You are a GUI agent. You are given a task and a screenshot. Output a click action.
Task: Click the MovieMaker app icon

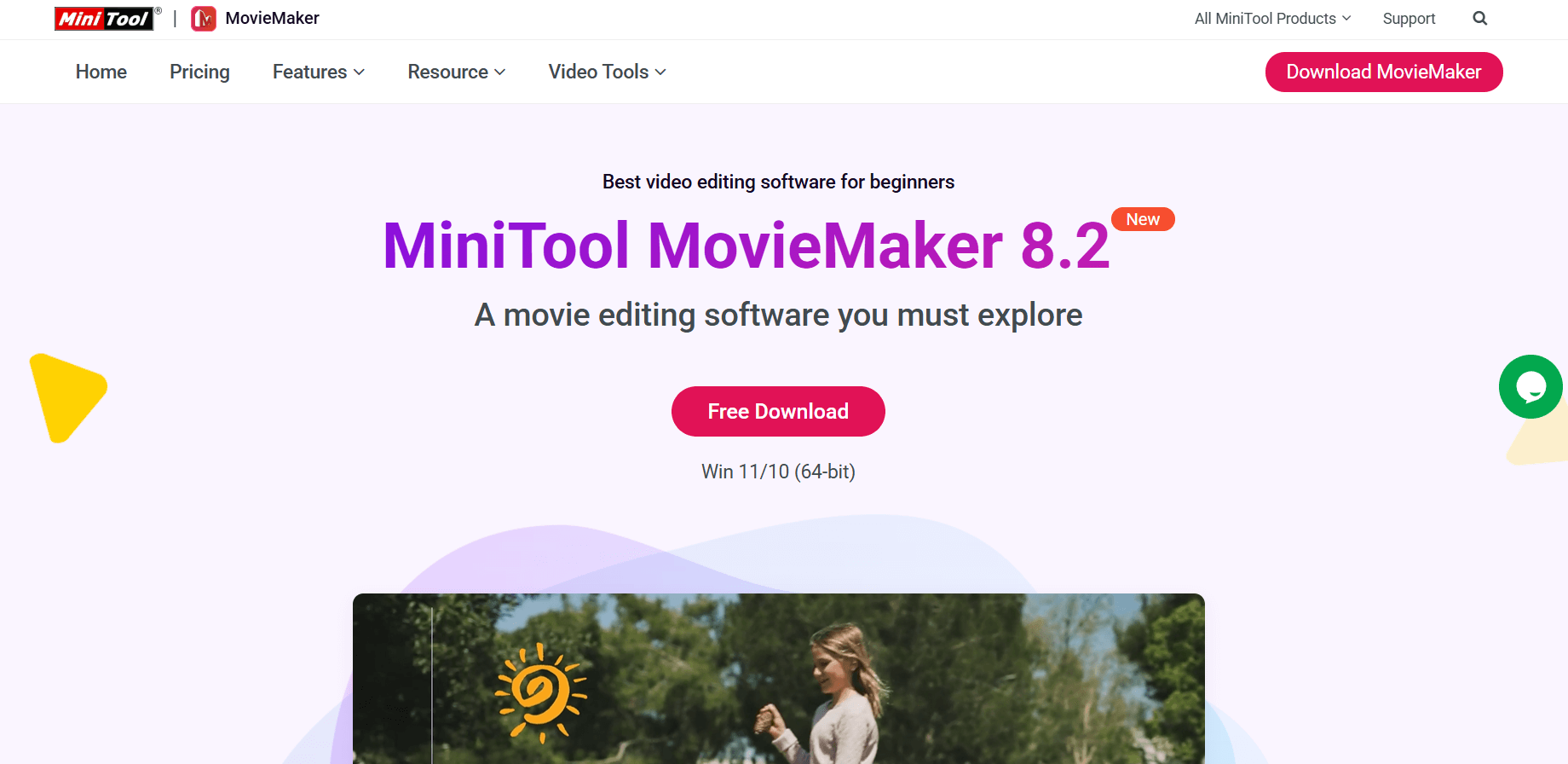203,19
